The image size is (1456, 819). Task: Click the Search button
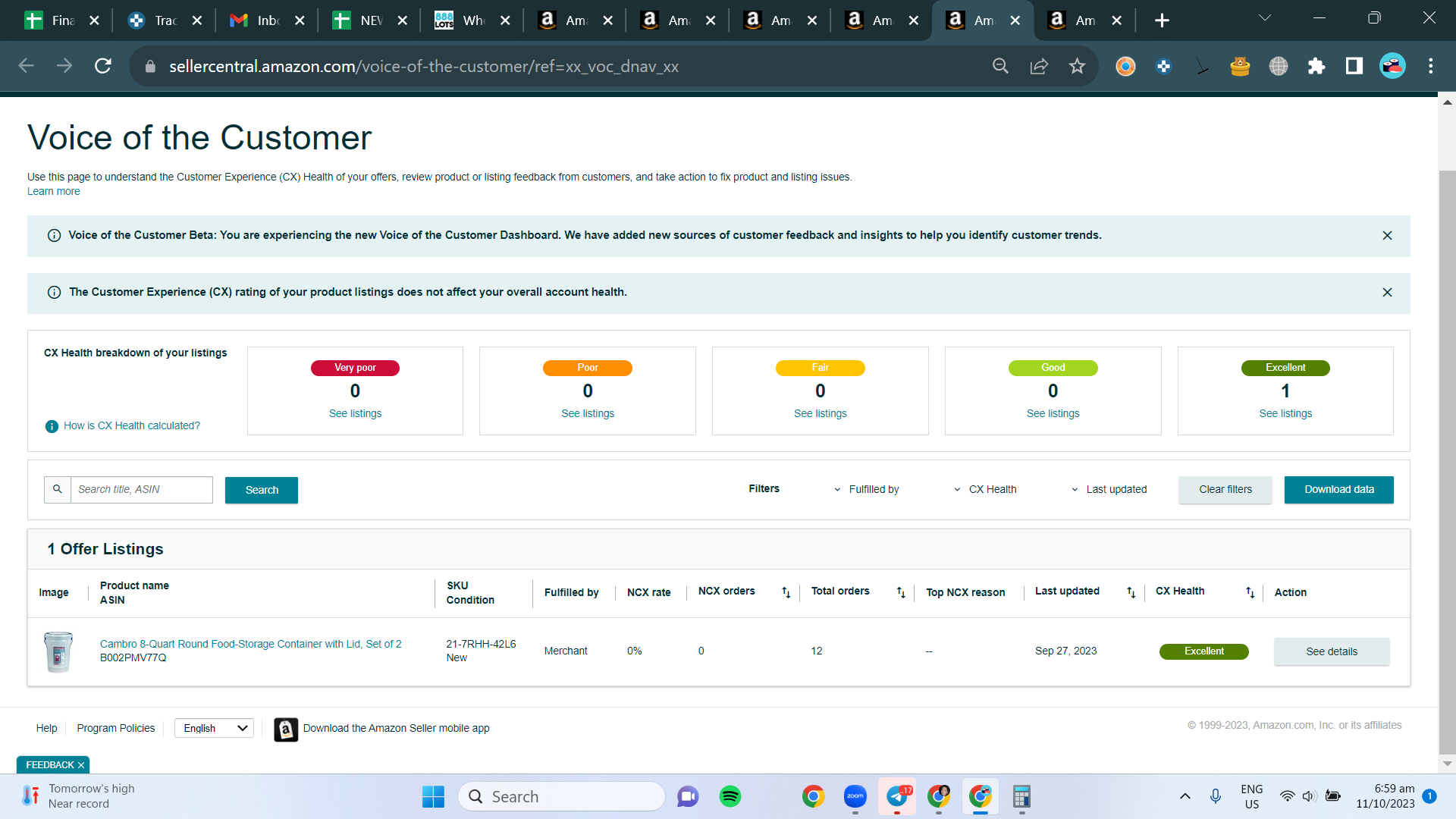pyautogui.click(x=262, y=490)
